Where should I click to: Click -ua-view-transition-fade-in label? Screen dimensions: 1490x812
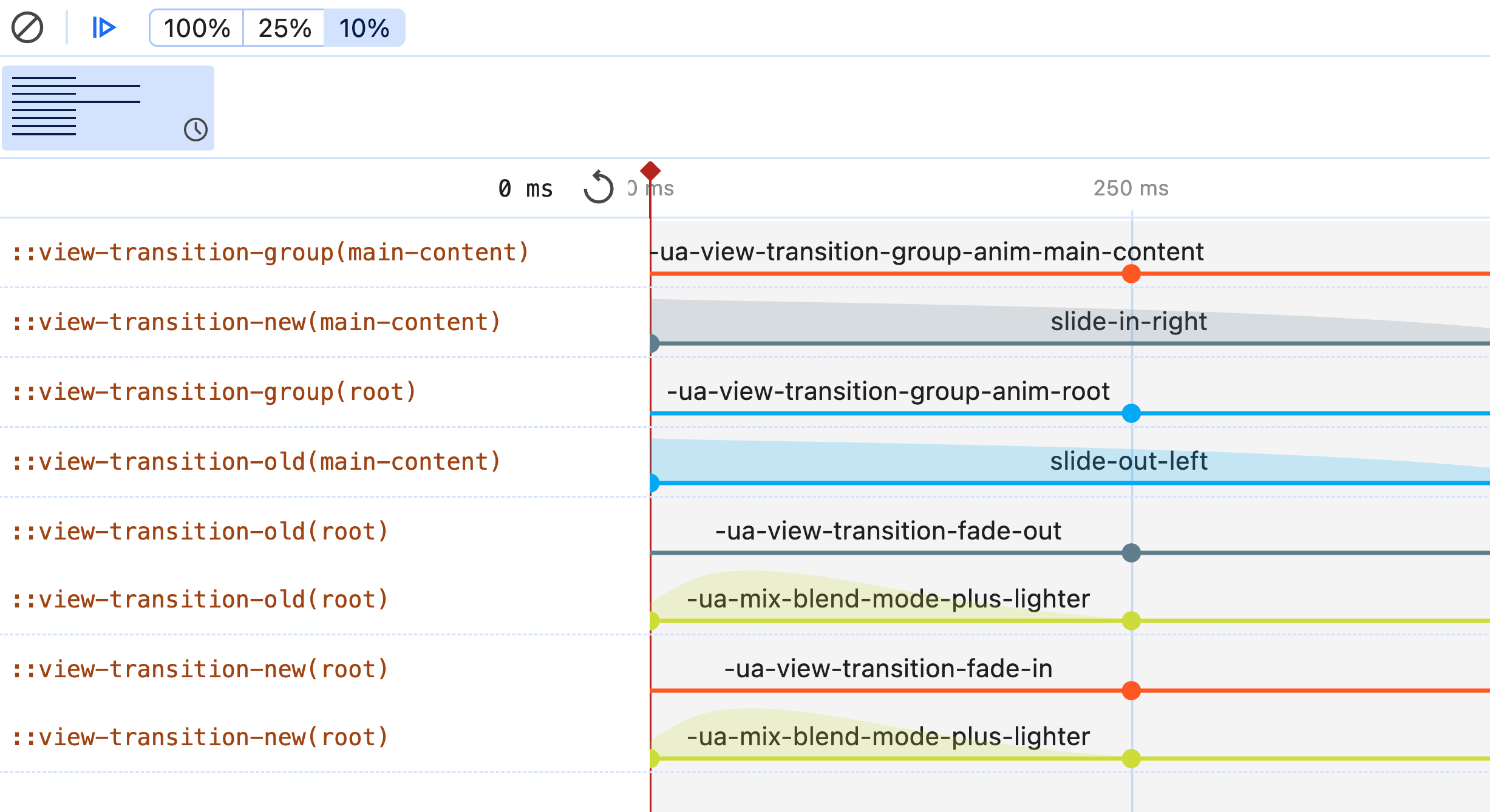pos(888,669)
